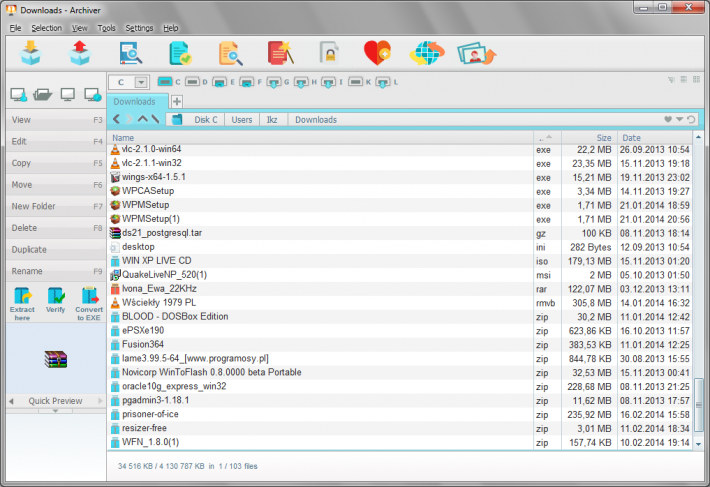The image size is (710, 487).
Task: Click the refresh icon in path bar
Action: (691, 119)
